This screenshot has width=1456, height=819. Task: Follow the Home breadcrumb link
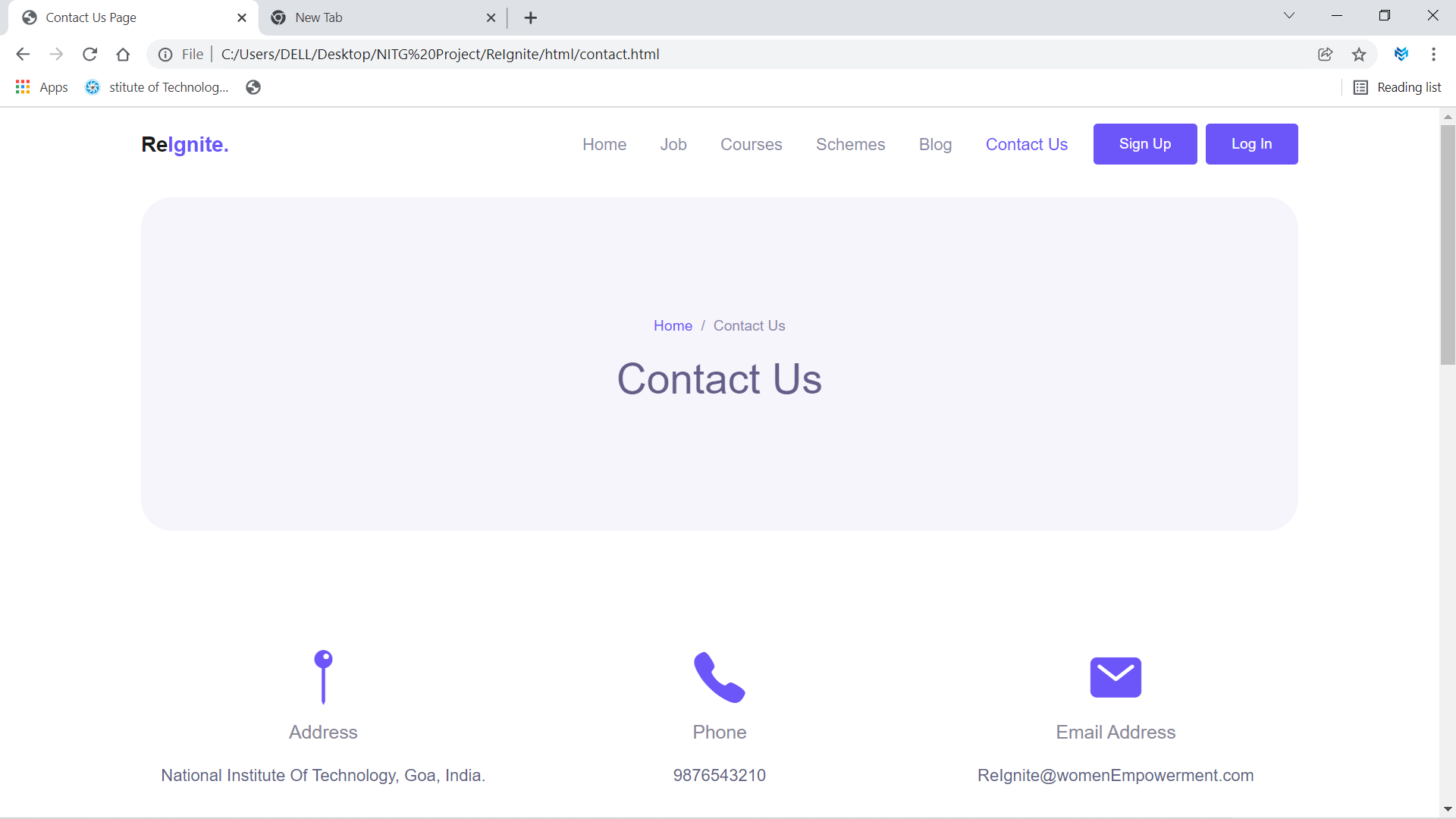coord(673,325)
